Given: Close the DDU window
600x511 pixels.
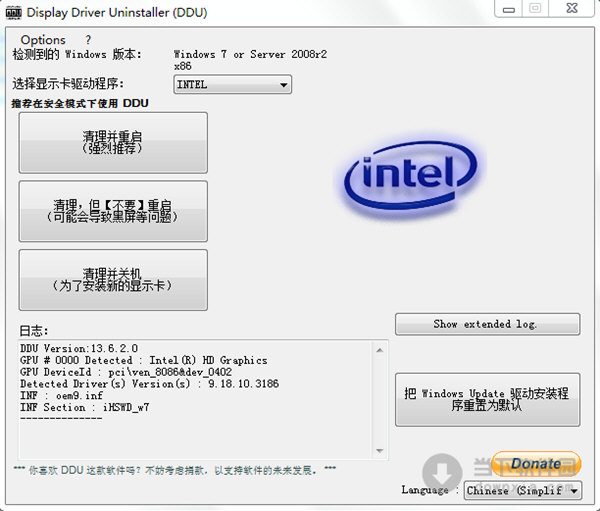Looking at the screenshot, I should click(x=572, y=8).
